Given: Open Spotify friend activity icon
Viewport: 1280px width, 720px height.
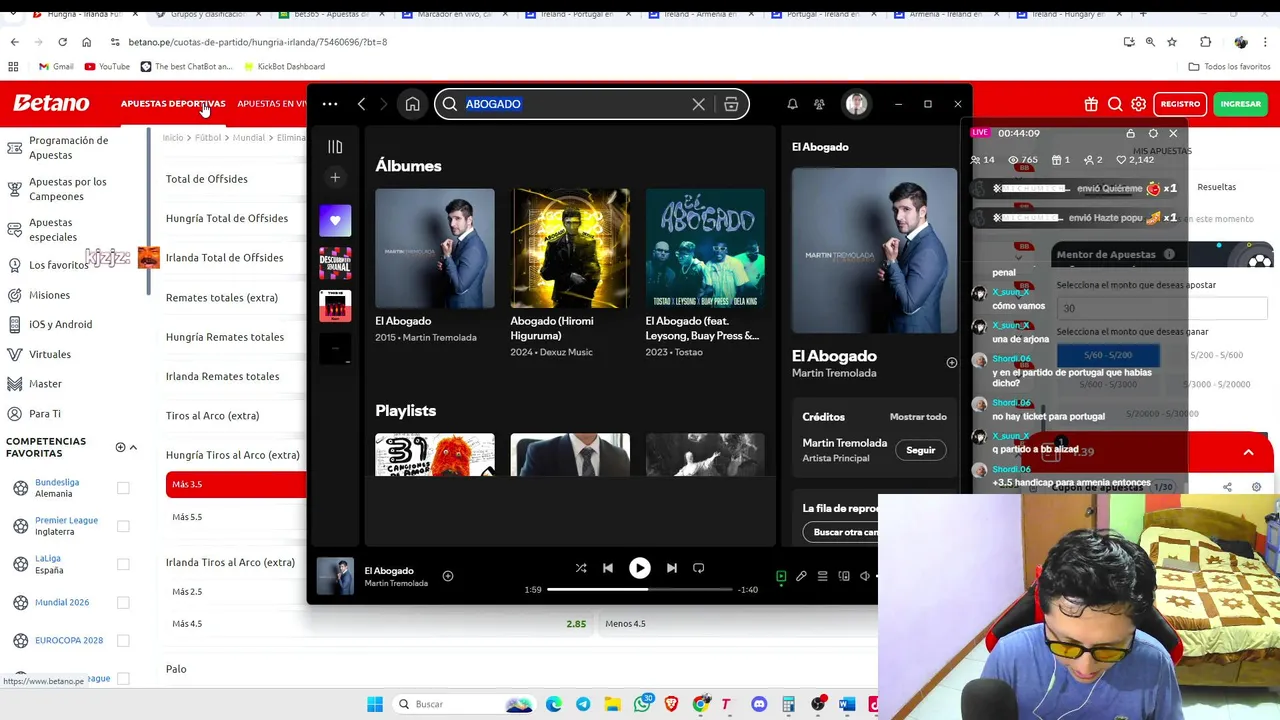Looking at the screenshot, I should coord(819,104).
